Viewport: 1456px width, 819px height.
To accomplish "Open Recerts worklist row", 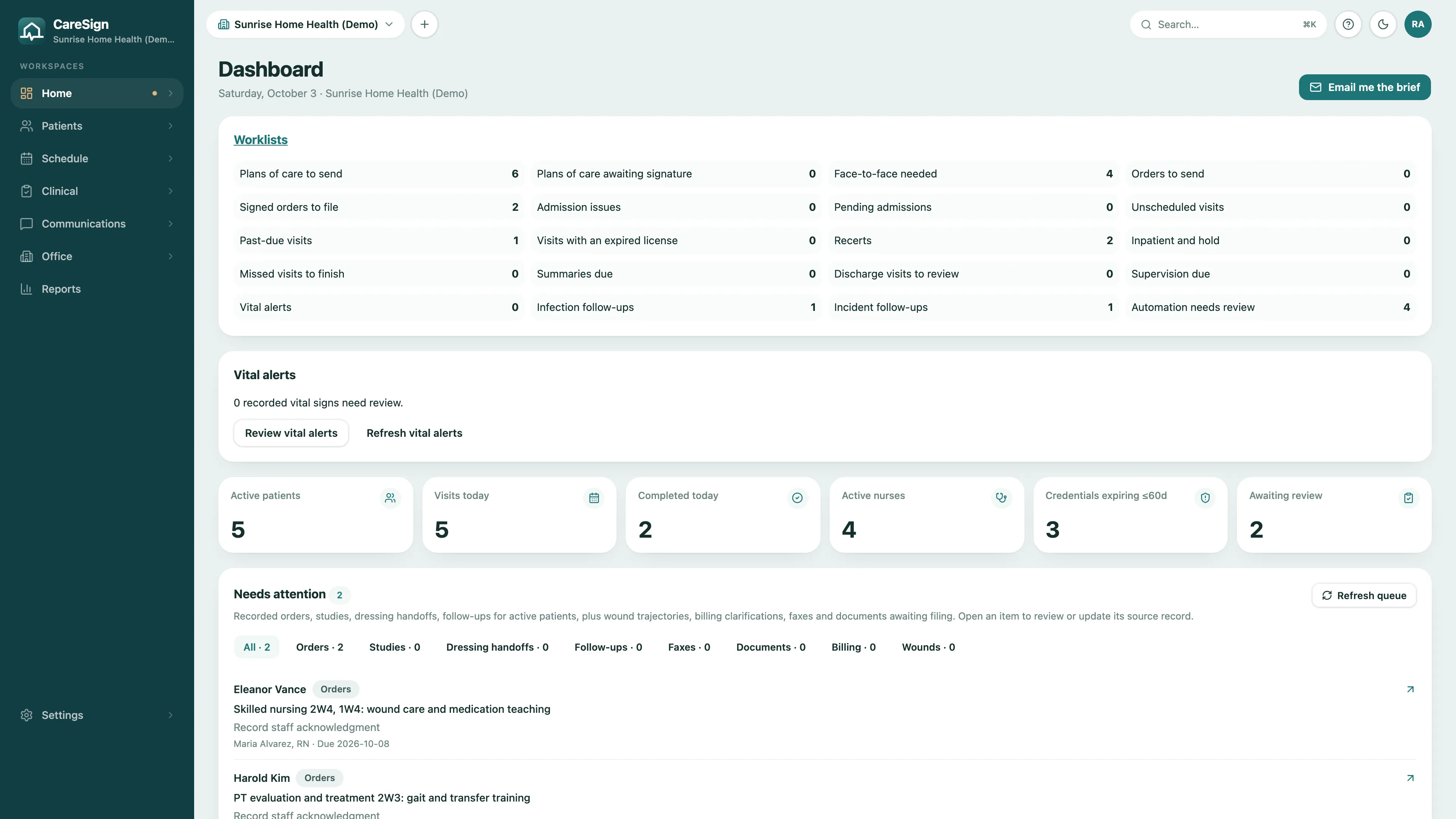I will (x=973, y=240).
